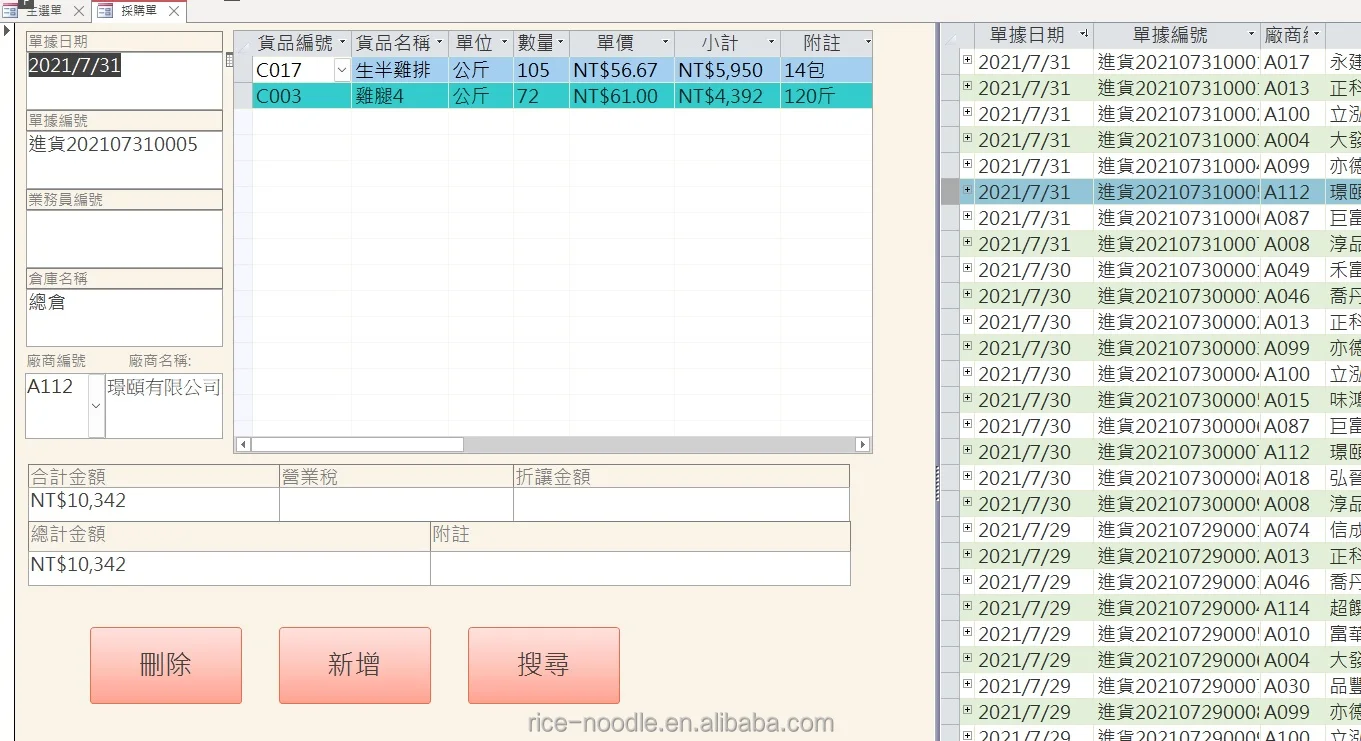
Task: Open the C017 item code combo dropdown
Action: tap(342, 70)
